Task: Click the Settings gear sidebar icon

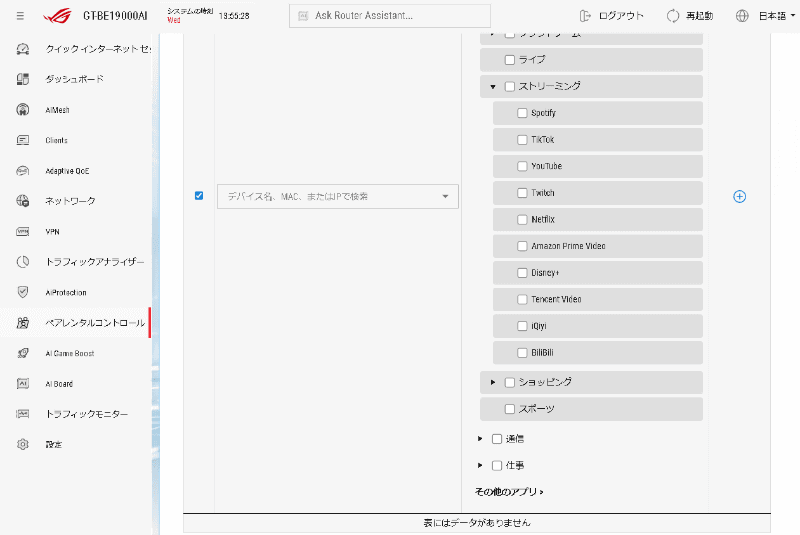Action: (x=22, y=444)
